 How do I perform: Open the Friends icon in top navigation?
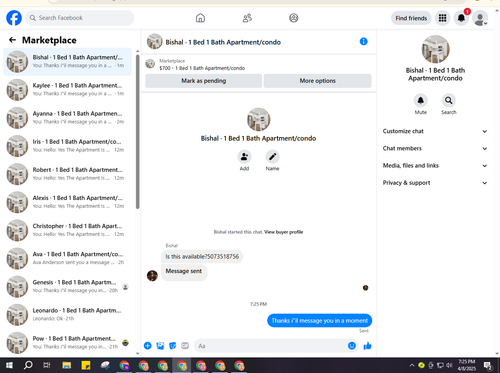(x=247, y=18)
